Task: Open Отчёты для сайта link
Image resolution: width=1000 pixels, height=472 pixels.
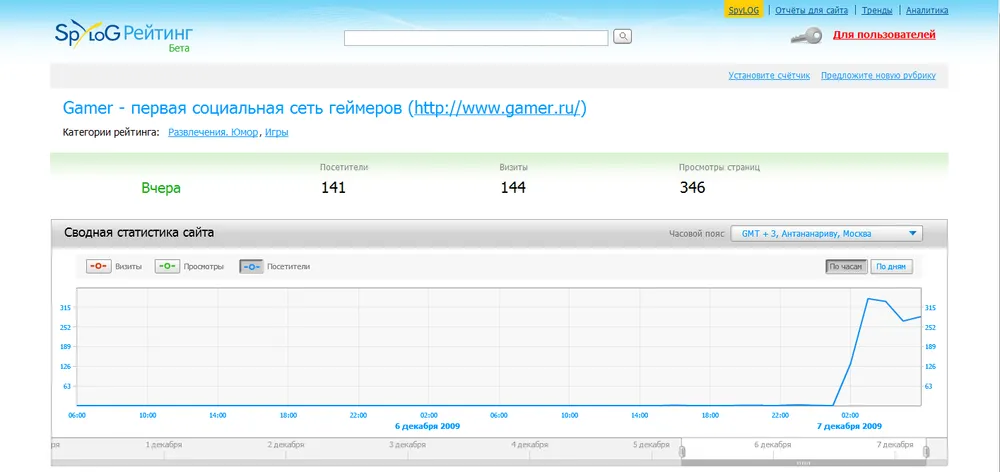Action: tap(812, 10)
